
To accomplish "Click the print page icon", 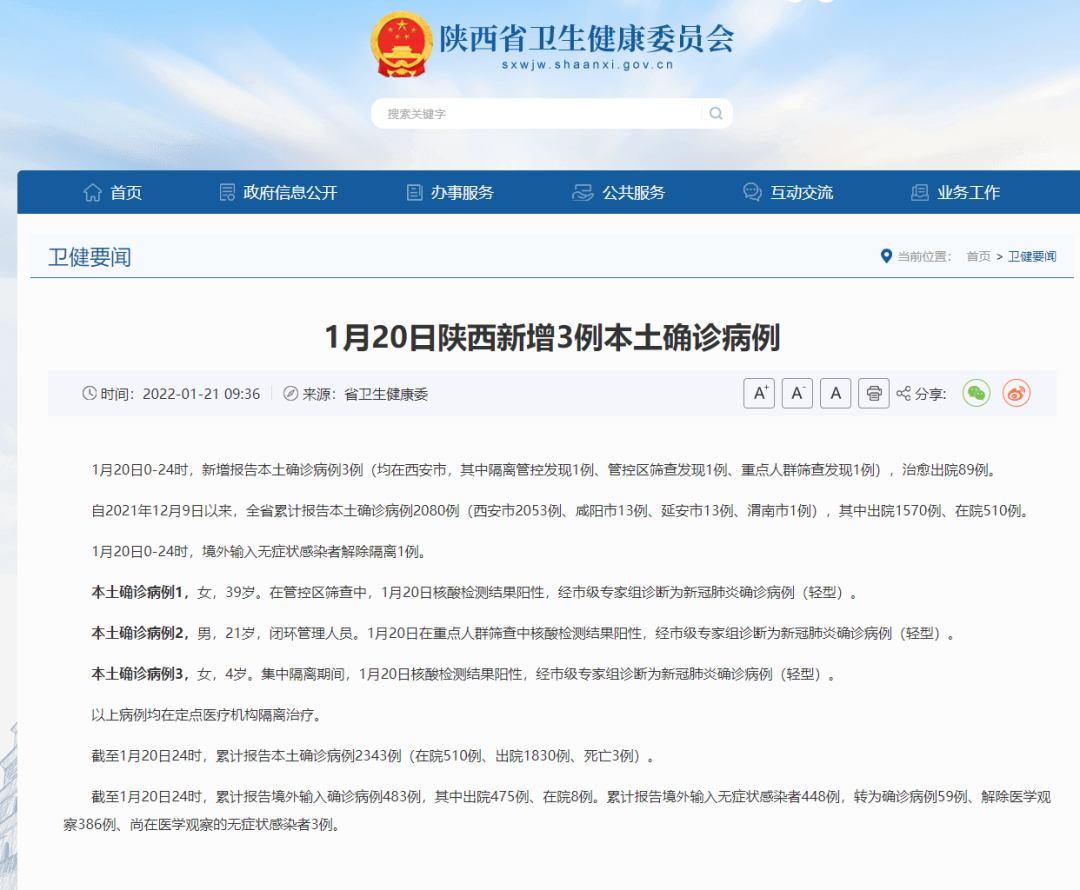I will (x=873, y=393).
